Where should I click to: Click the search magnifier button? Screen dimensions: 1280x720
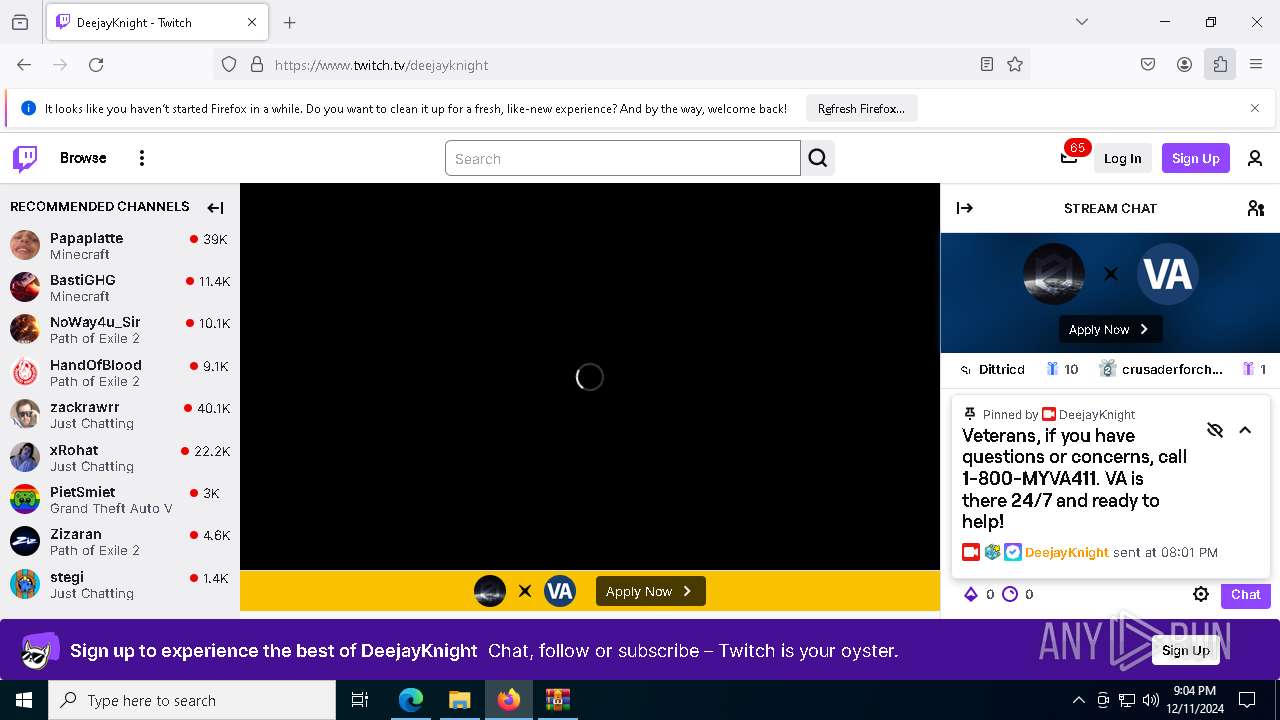point(818,158)
